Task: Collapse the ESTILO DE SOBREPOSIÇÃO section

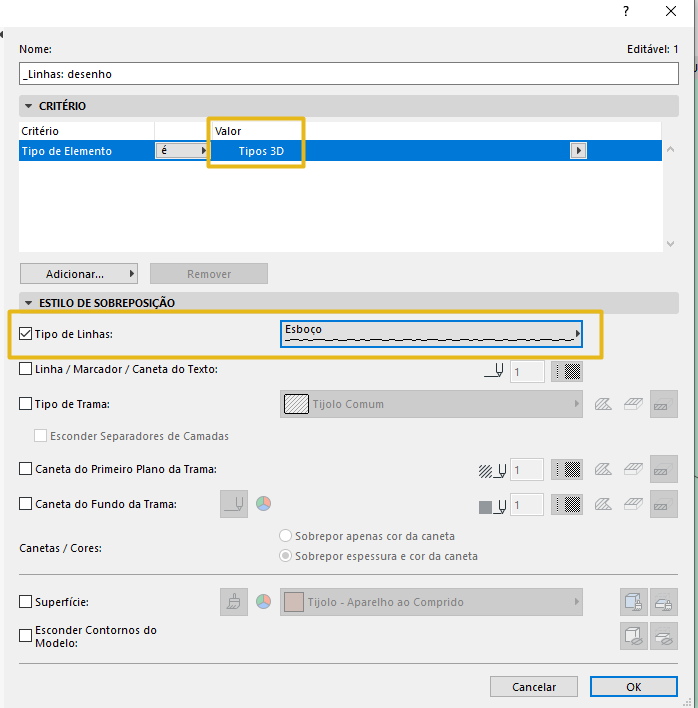Action: pos(28,303)
